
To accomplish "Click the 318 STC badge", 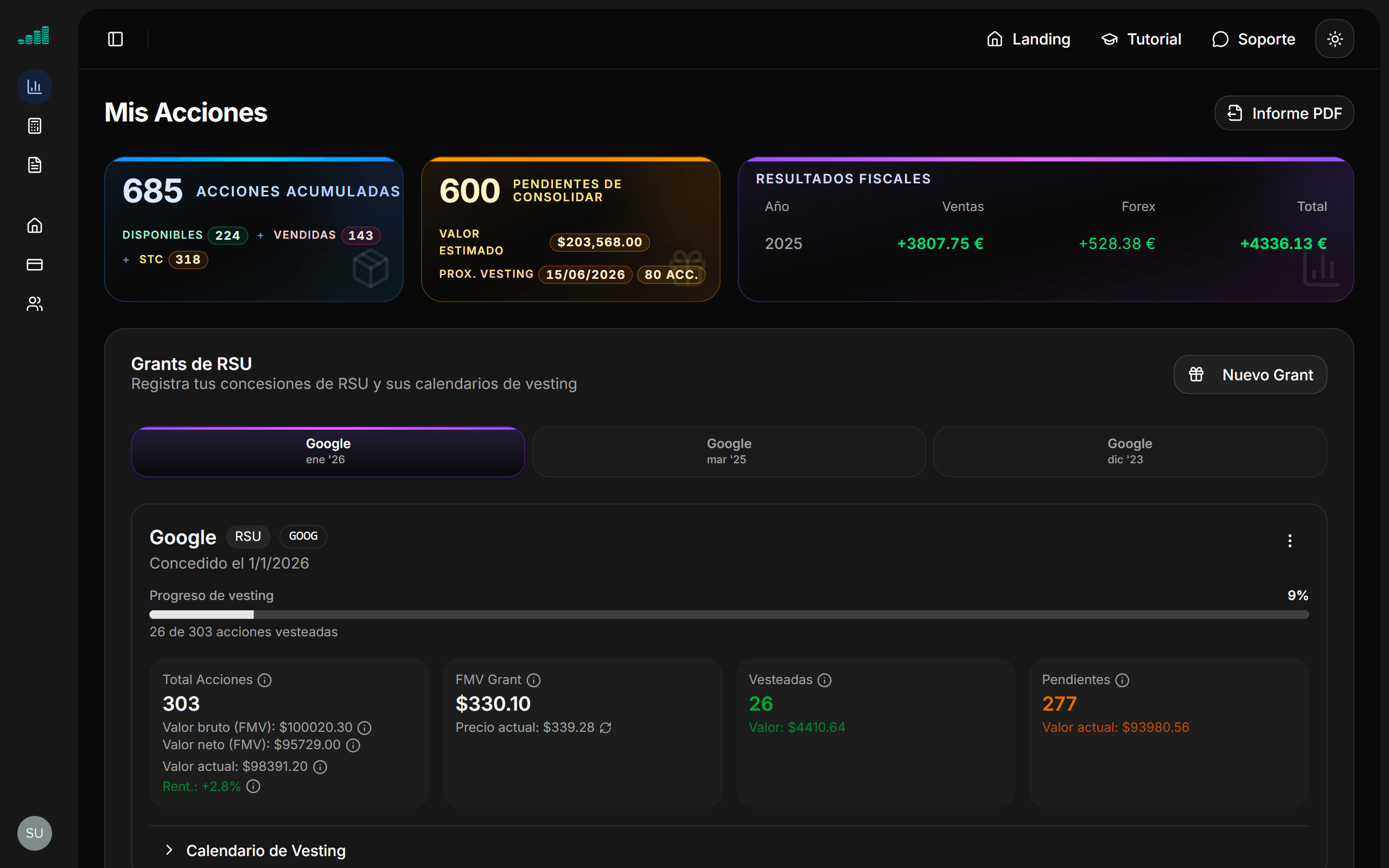I will click(188, 259).
